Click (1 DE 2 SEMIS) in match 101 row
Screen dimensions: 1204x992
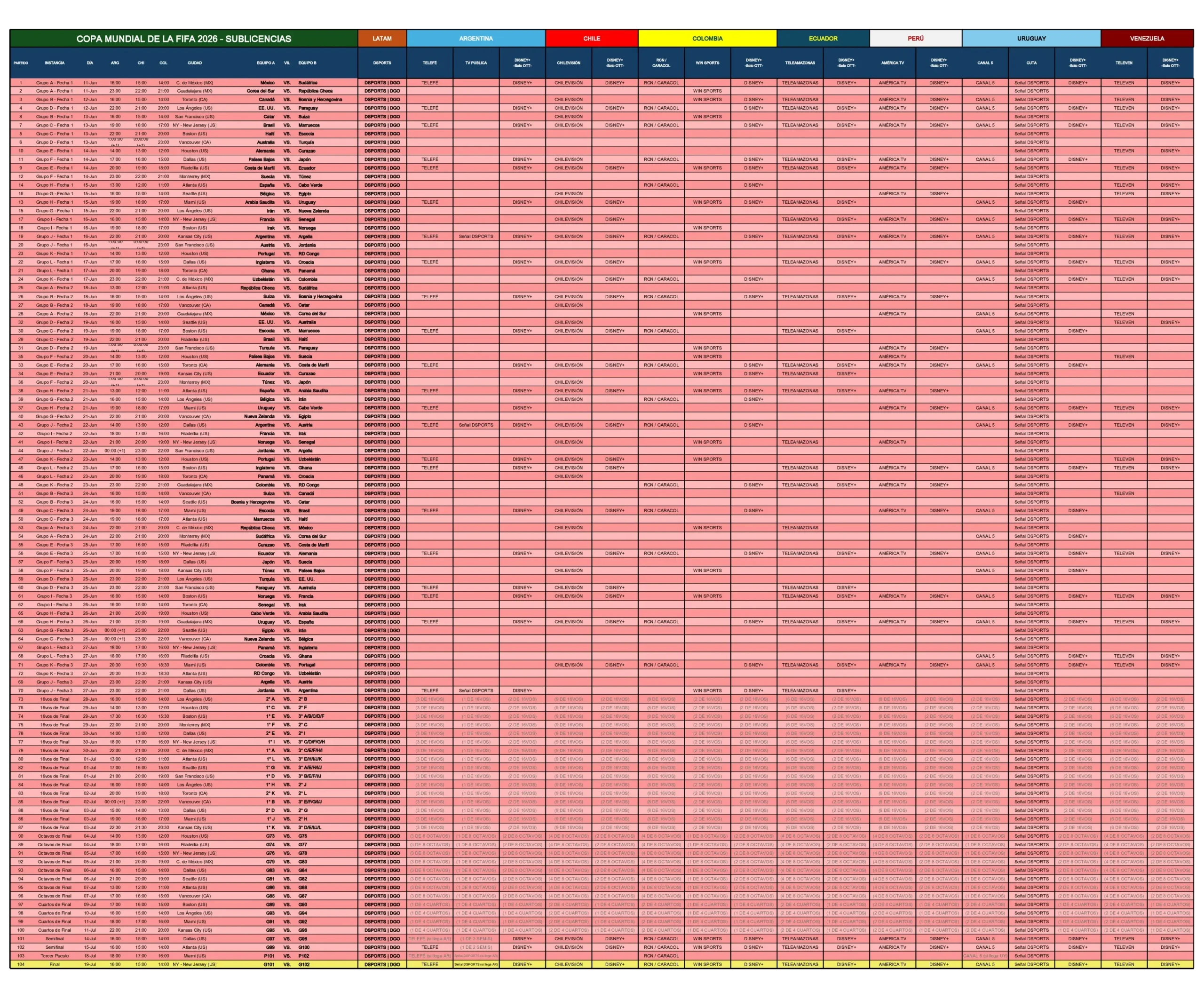coord(476,938)
